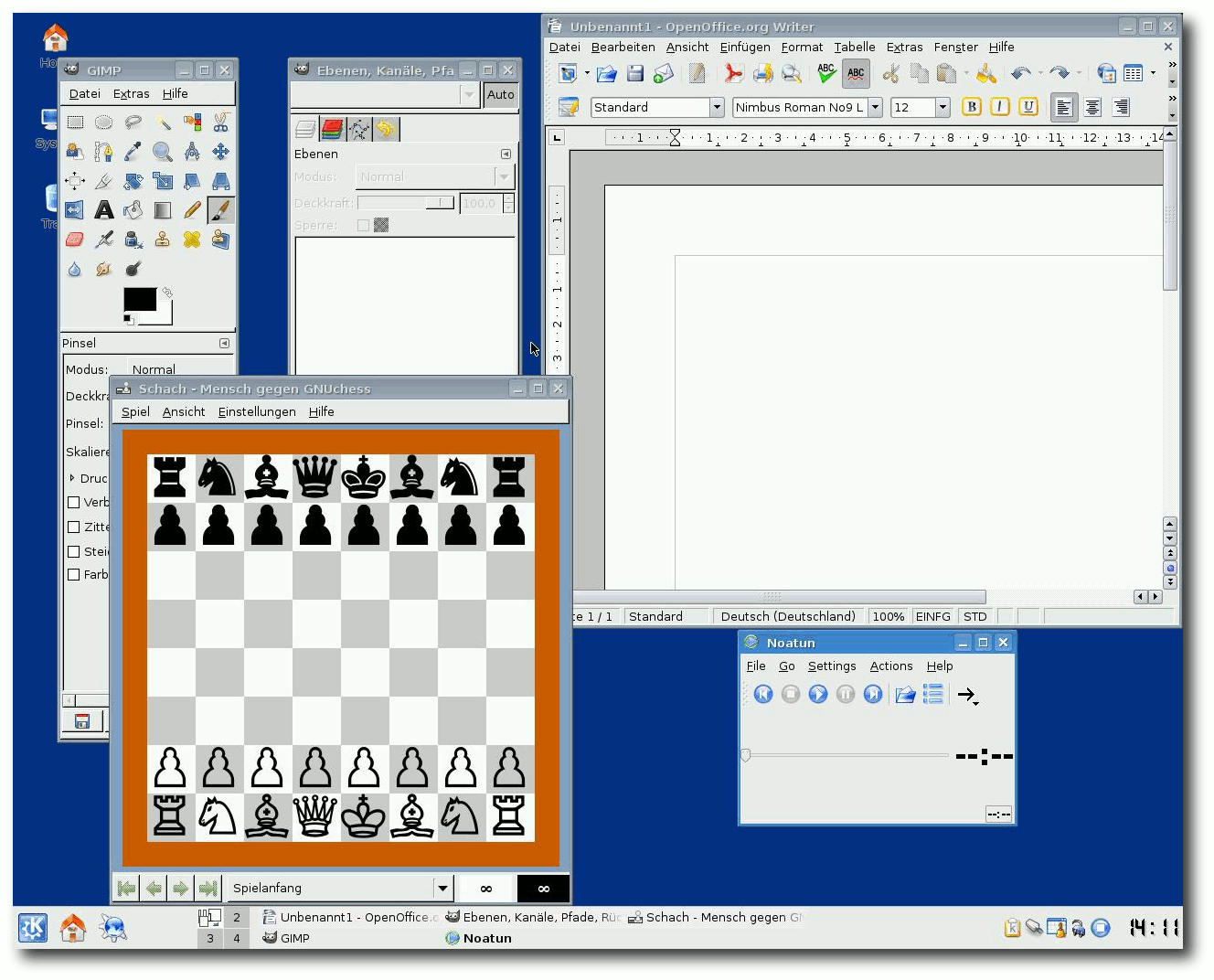Go to last move in chess
The height and width of the screenshot is (980, 1214).
tap(208, 888)
